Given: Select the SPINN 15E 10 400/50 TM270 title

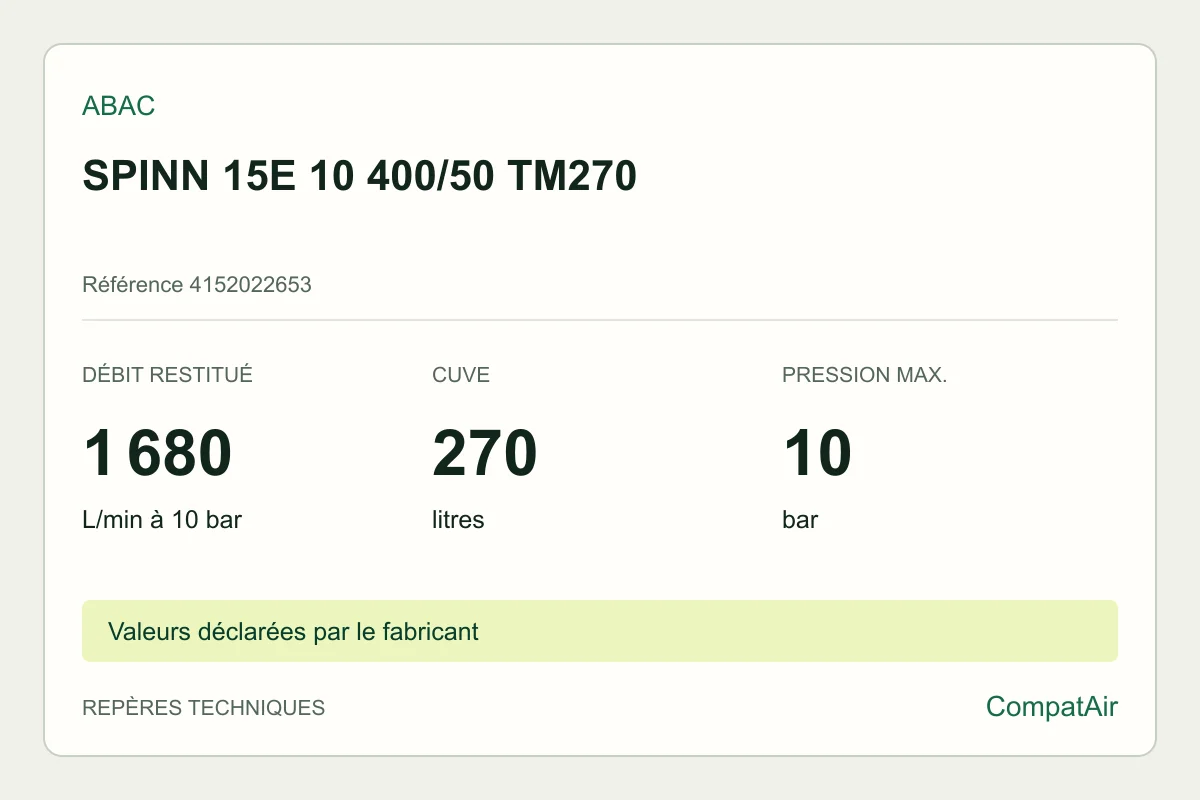Looking at the screenshot, I should click(359, 177).
